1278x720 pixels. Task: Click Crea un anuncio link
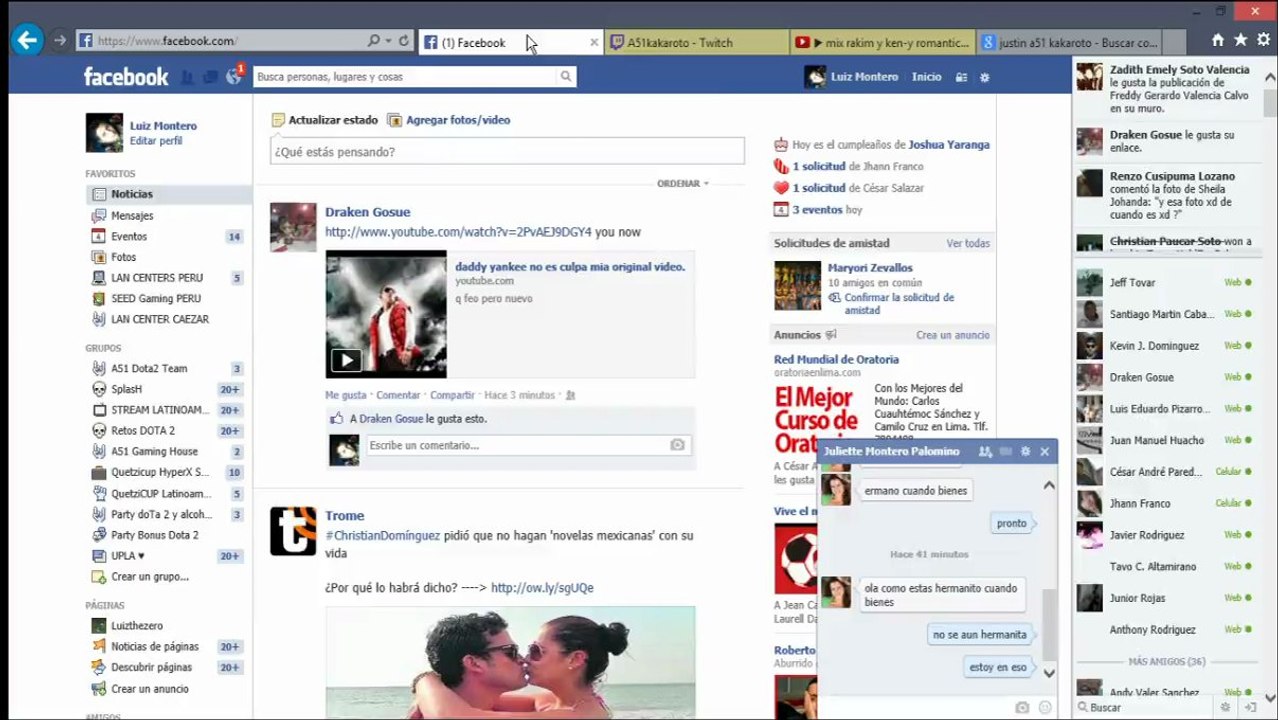[x=953, y=335]
